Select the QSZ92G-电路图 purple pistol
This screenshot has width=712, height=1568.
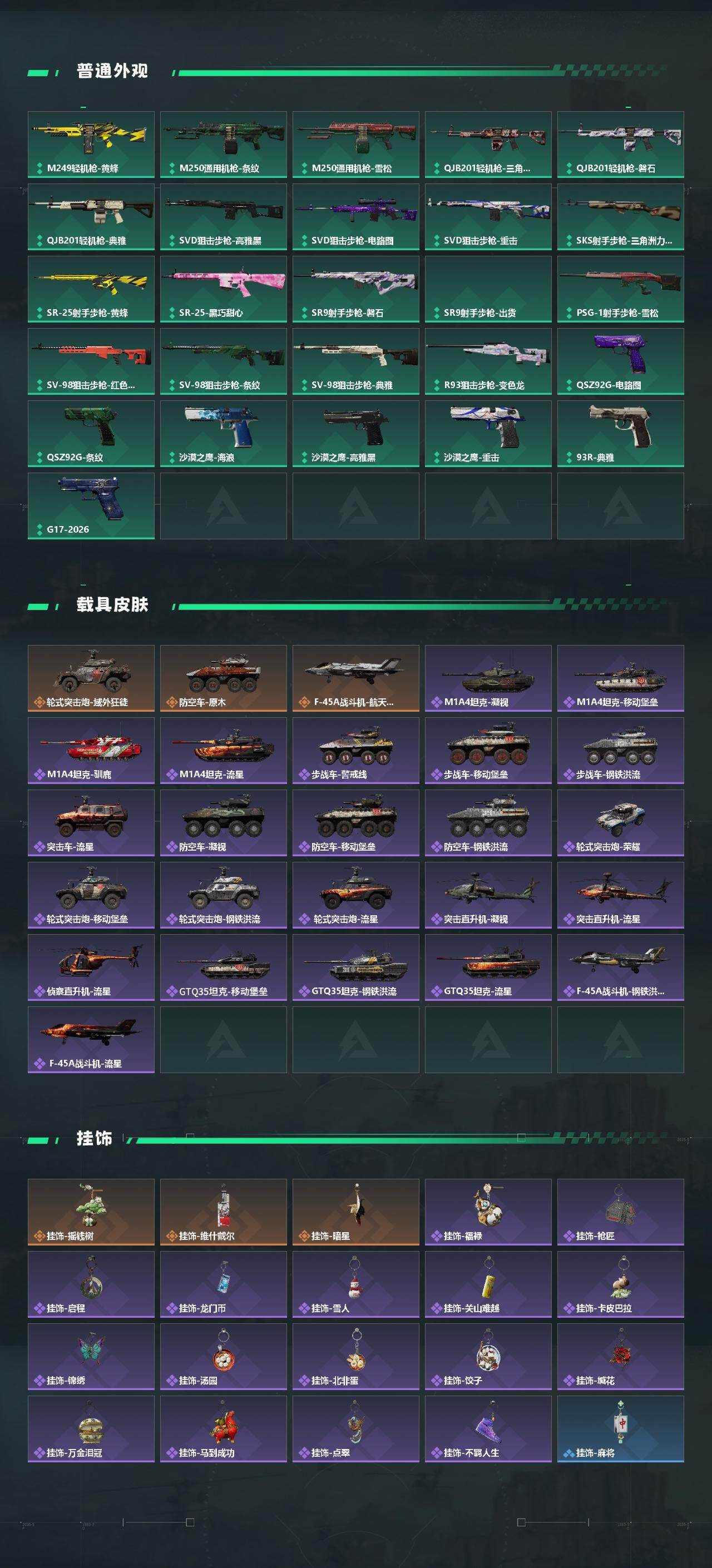coord(621,361)
